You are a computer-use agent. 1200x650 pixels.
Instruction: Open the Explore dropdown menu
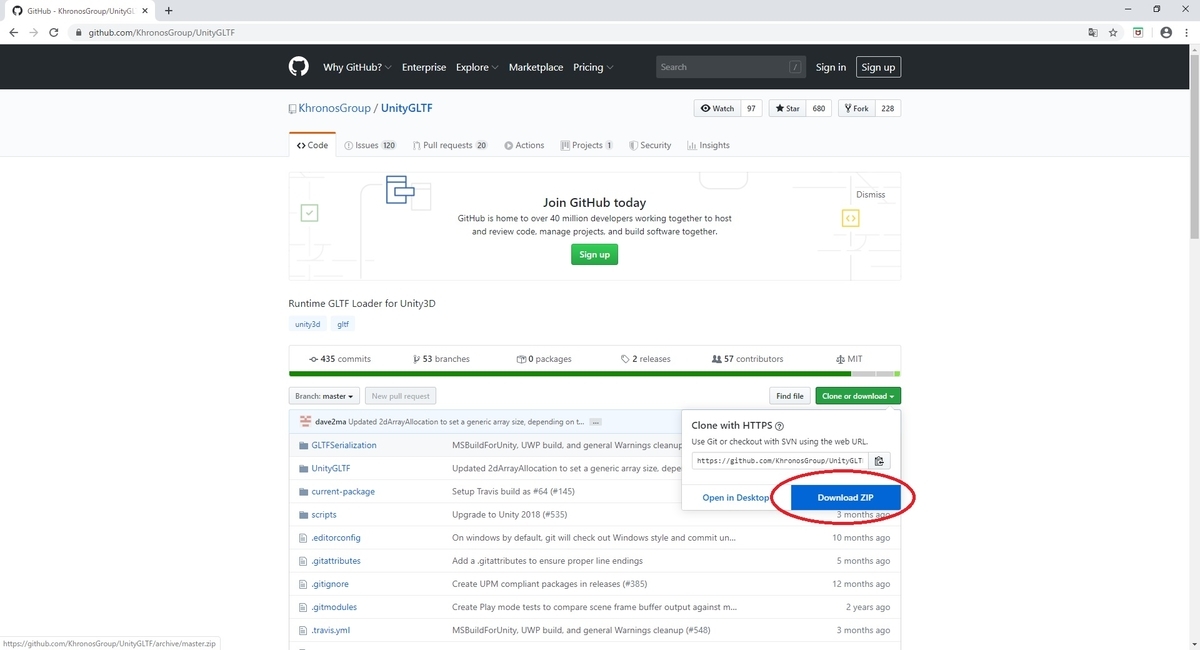(x=477, y=67)
